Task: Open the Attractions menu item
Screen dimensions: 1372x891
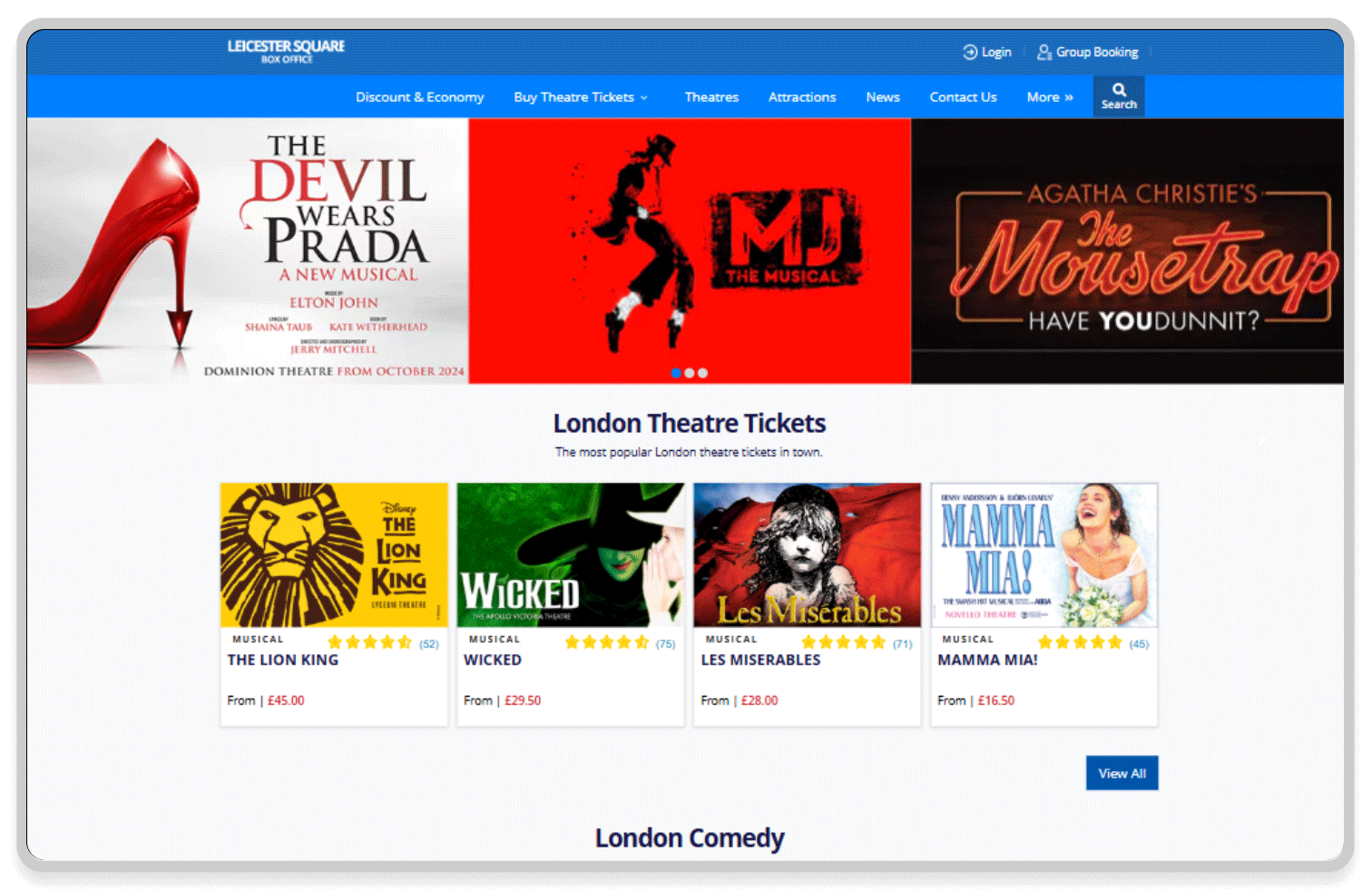Action: (x=802, y=97)
